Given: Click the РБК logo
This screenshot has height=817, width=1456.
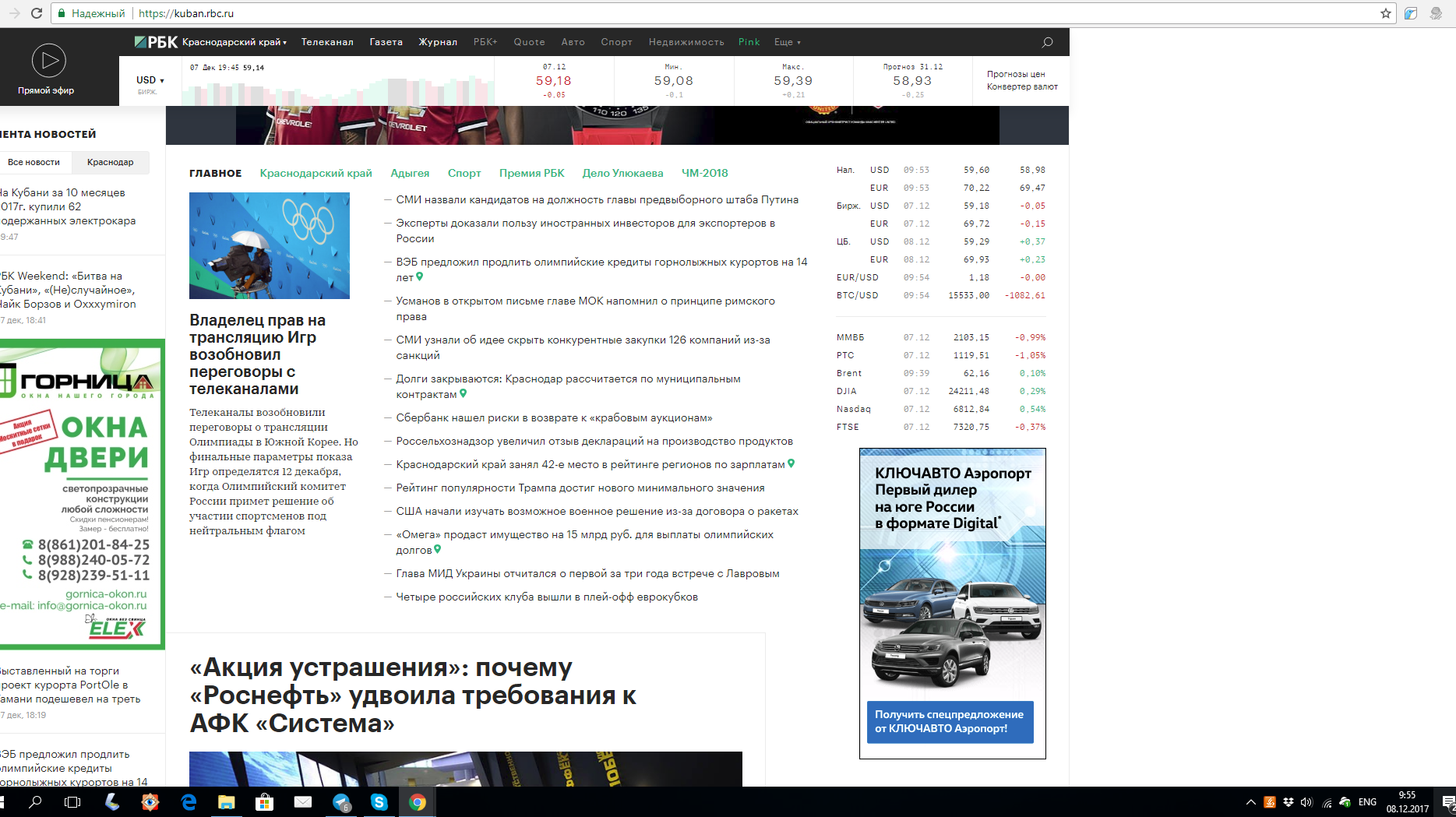Looking at the screenshot, I should click(156, 42).
